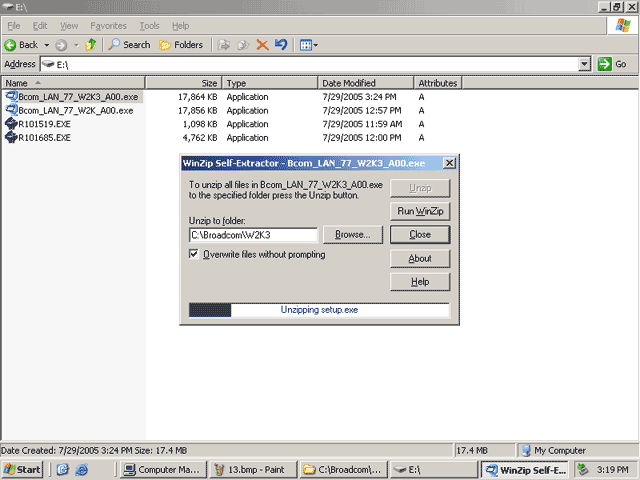This screenshot has height=480, width=640.
Task: Click the Back arrow icon in Explorer toolbar
Action: click(10, 45)
